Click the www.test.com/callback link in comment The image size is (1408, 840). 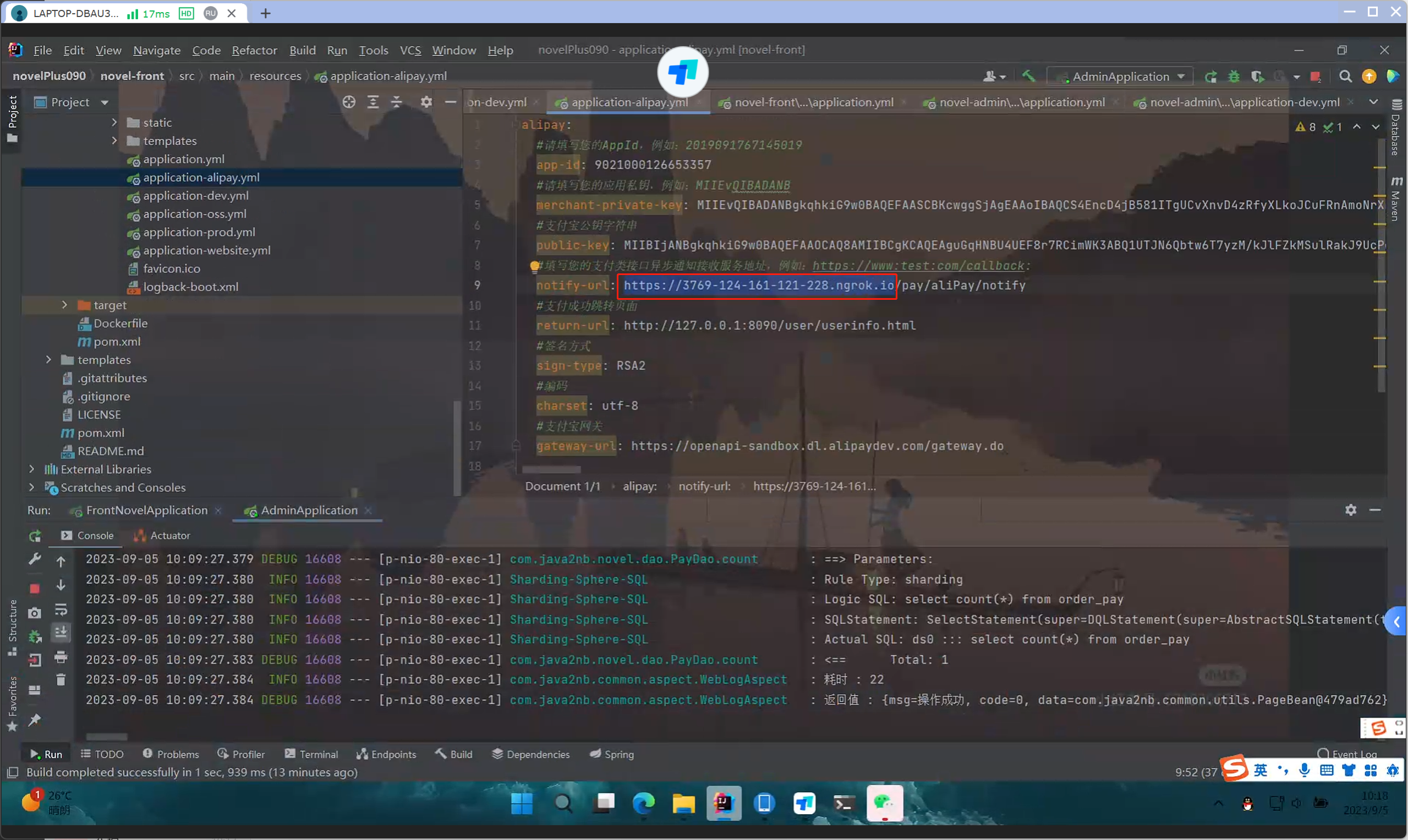pyautogui.click(x=918, y=266)
